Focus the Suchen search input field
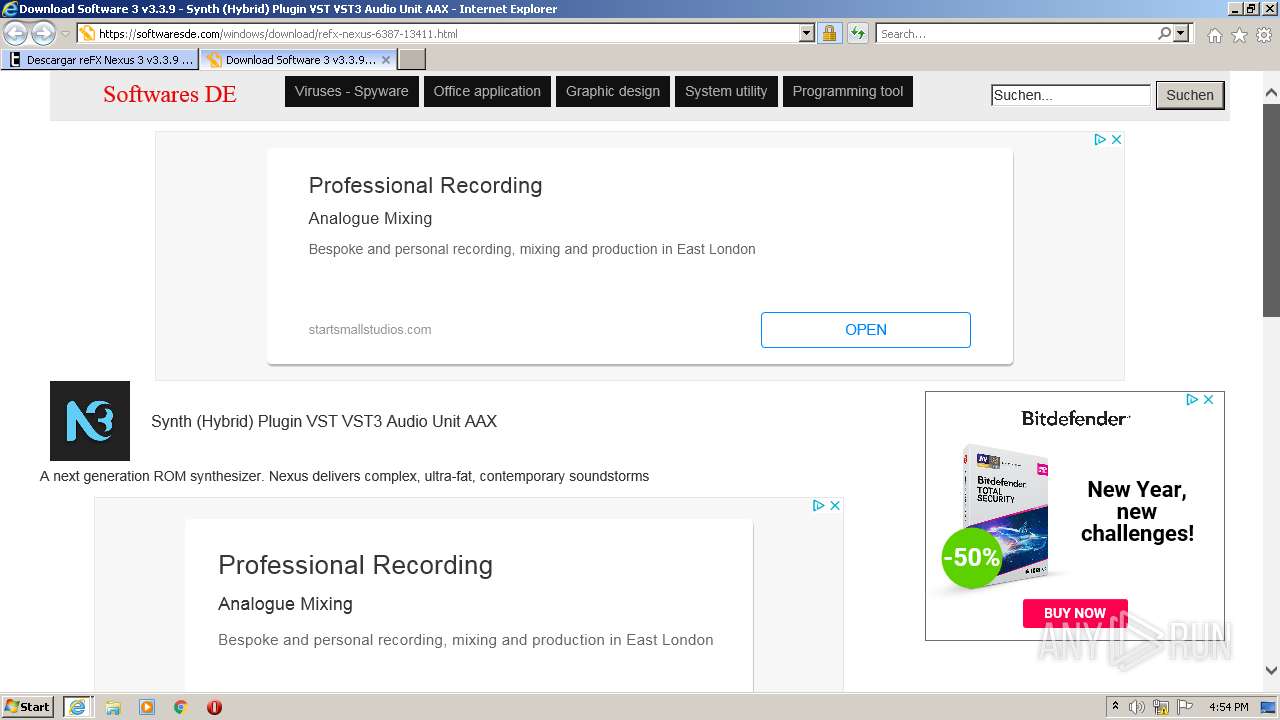 tap(1070, 95)
